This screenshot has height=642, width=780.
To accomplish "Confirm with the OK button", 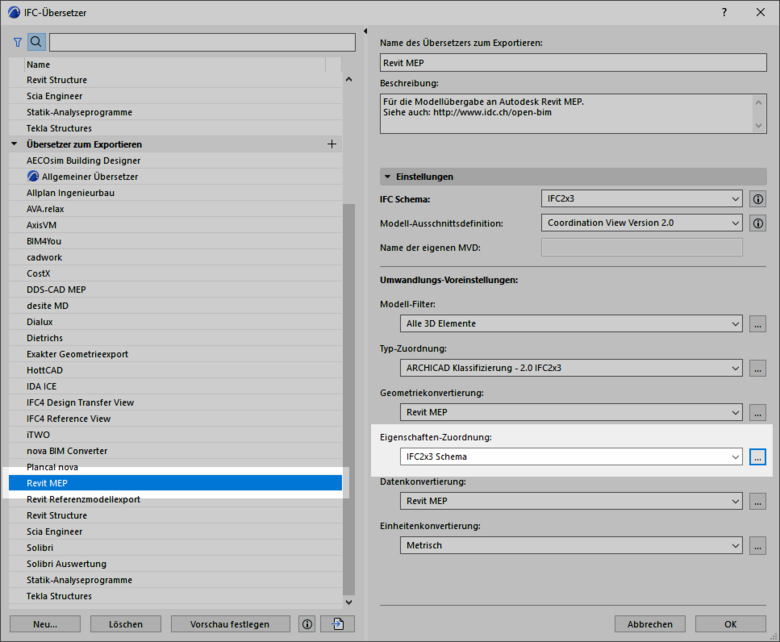I will point(730,624).
